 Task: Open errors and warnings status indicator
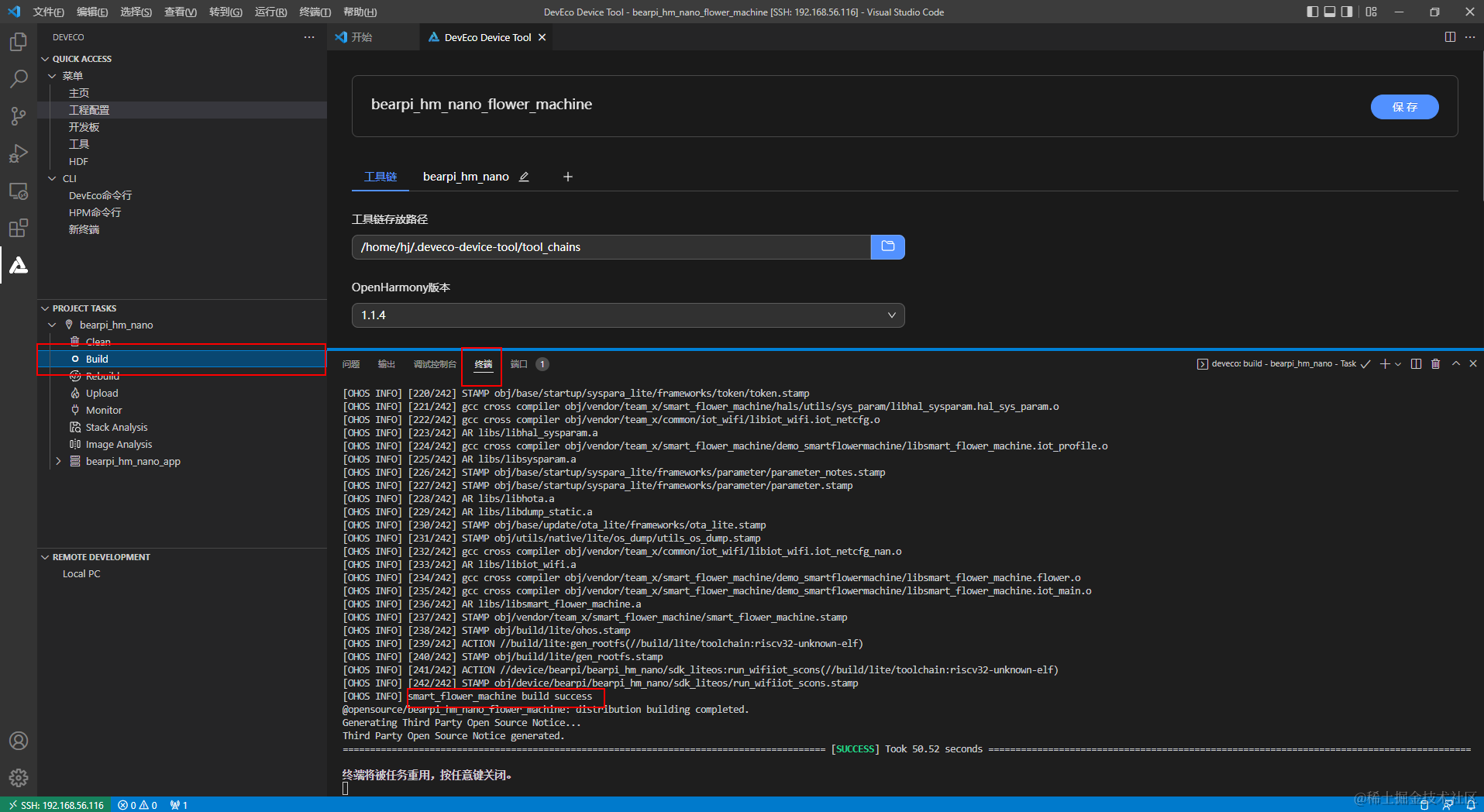(137, 805)
